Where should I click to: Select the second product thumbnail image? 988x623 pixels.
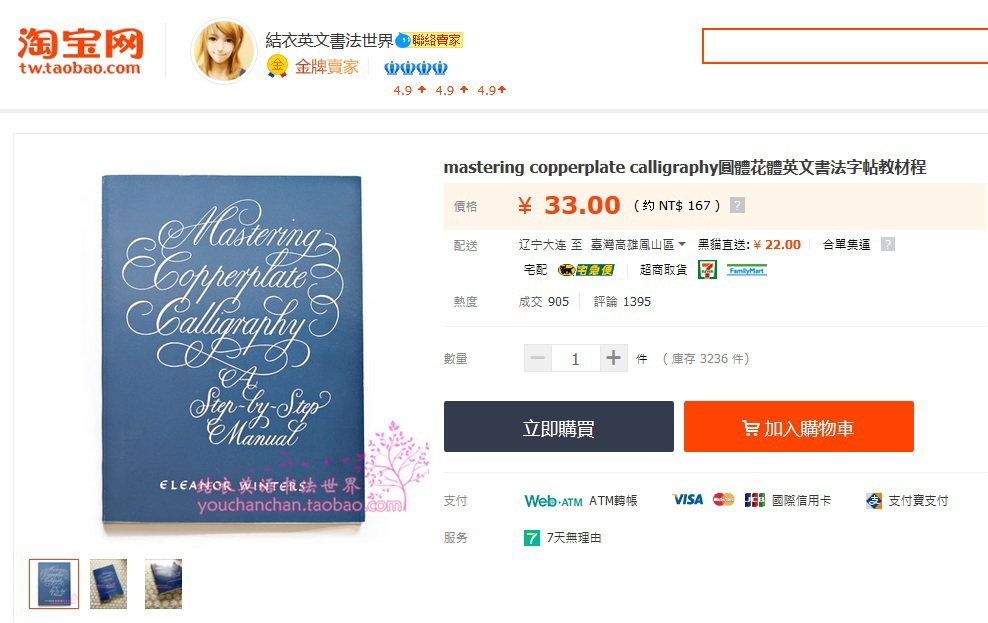coord(108,584)
